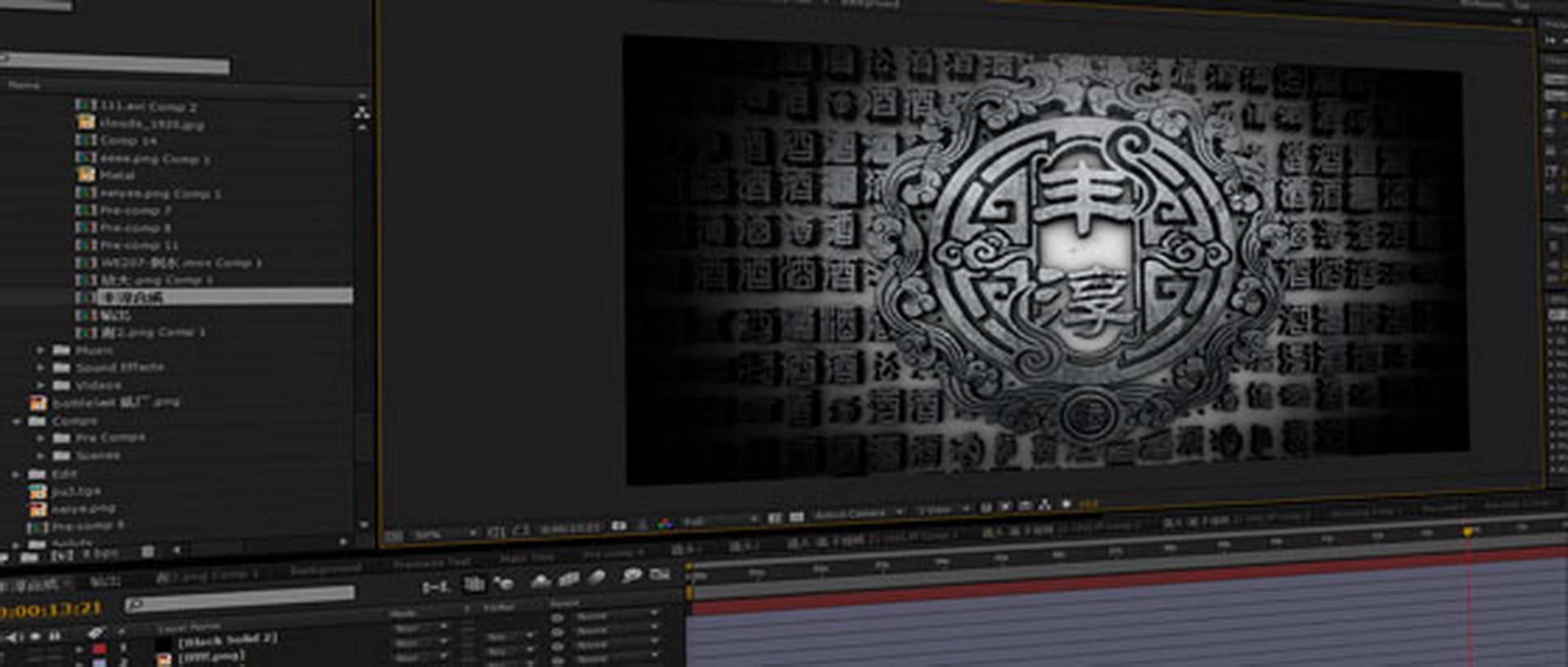Click the Delete trash icon in the Project panel
The image size is (1568, 667).
click(x=148, y=552)
